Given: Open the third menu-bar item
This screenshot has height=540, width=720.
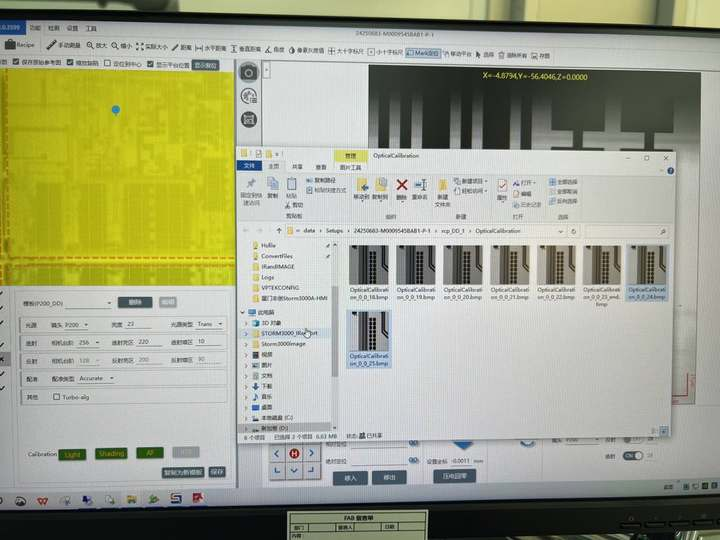Looking at the screenshot, I should click(73, 28).
